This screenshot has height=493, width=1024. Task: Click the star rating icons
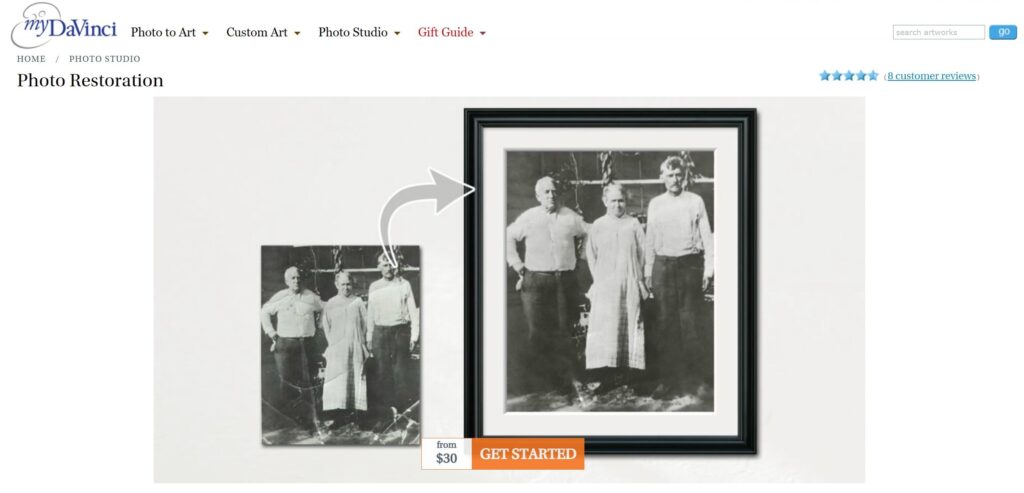[849, 76]
